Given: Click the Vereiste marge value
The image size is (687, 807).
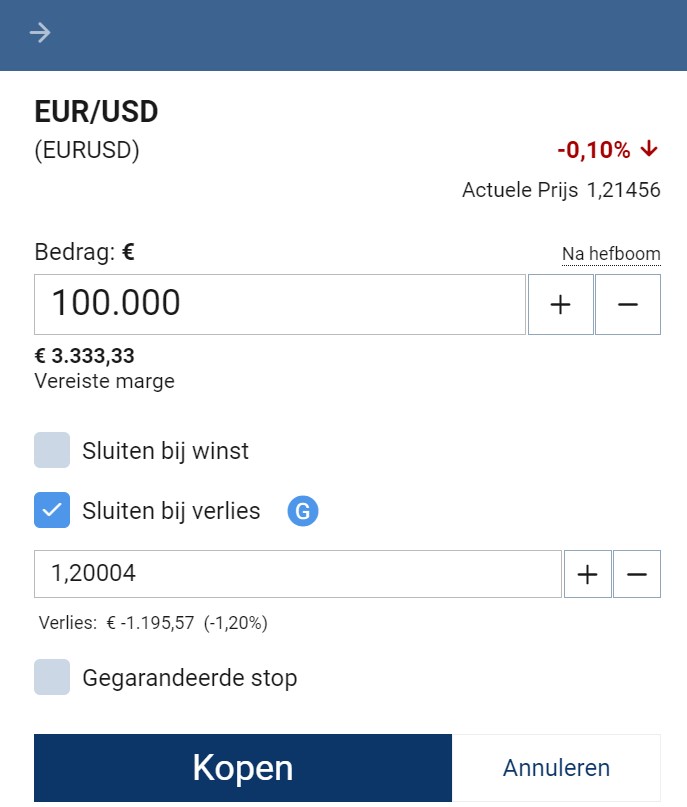Looking at the screenshot, I should pyautogui.click(x=85, y=355).
